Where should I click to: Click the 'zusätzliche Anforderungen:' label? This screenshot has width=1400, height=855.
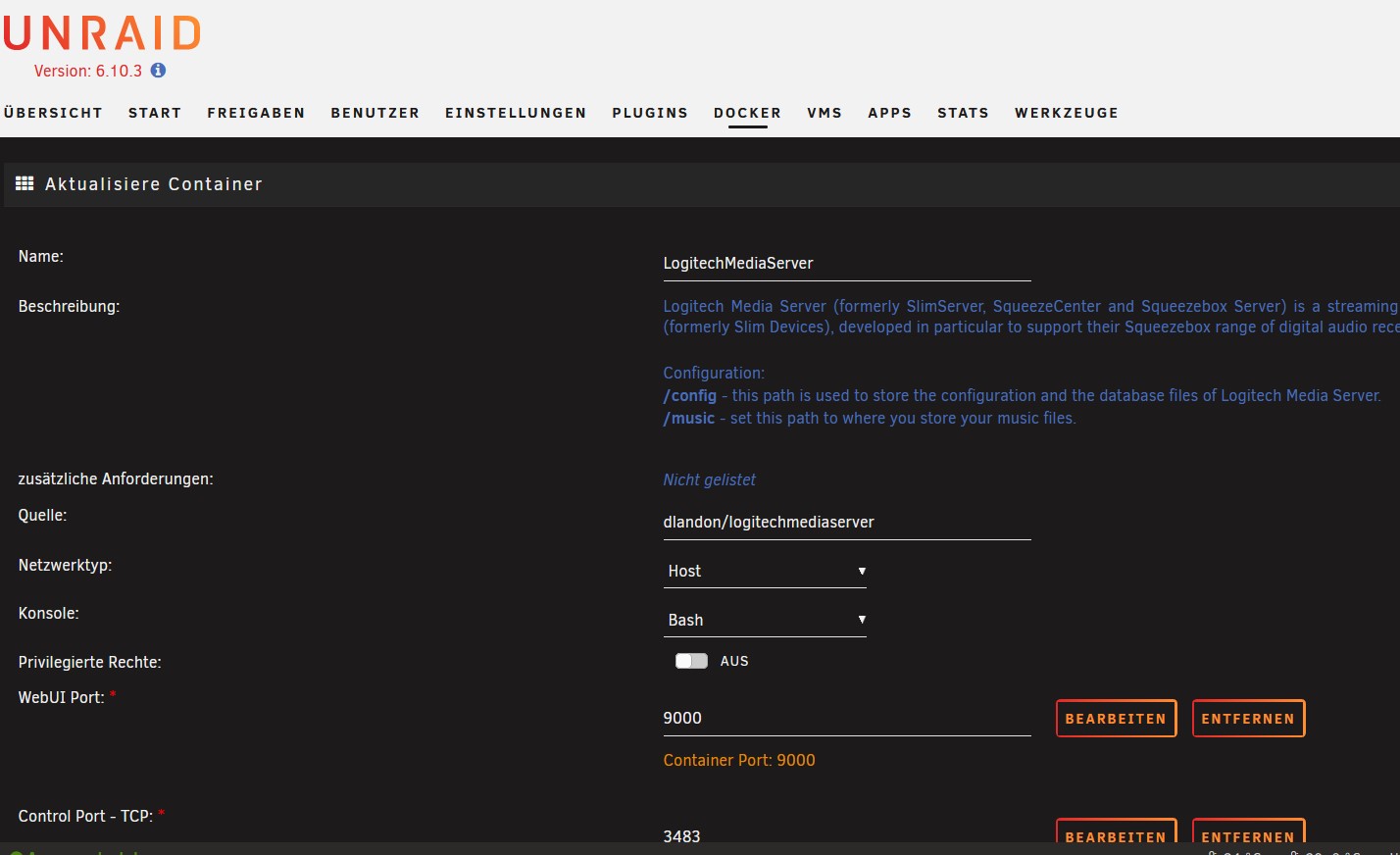[x=116, y=478]
